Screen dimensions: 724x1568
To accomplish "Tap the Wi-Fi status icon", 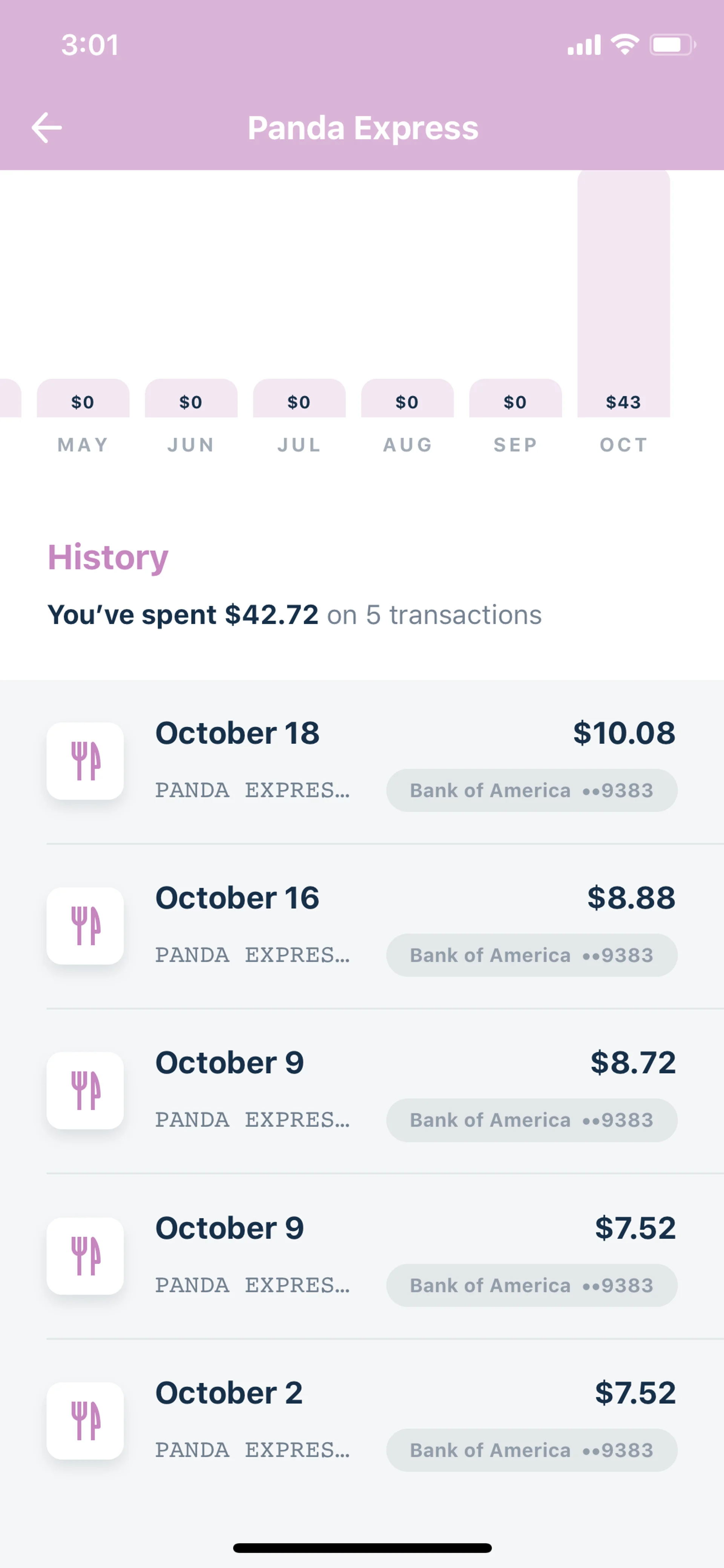I will pyautogui.click(x=625, y=45).
